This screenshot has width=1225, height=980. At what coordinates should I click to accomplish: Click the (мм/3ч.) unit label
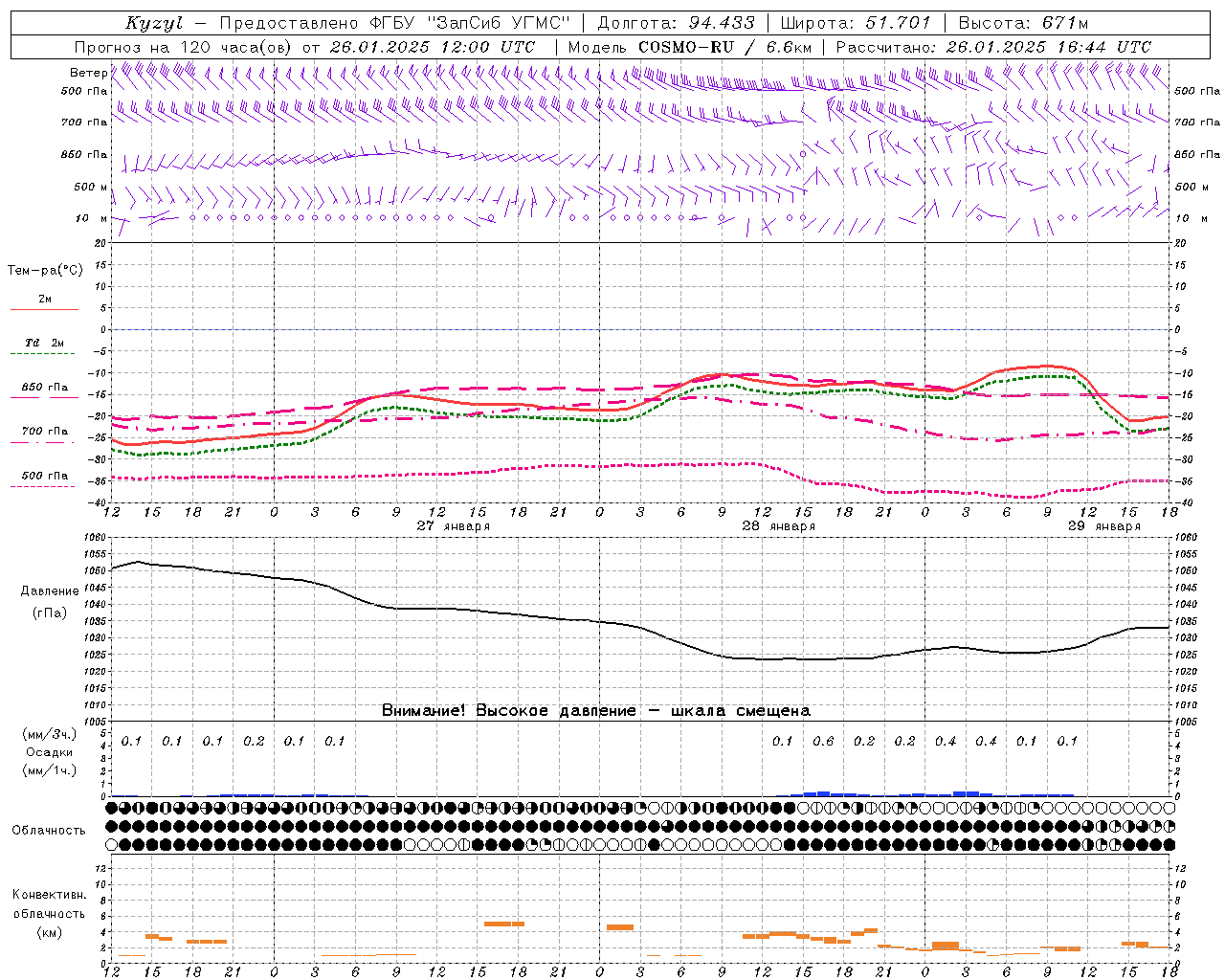[x=49, y=734]
